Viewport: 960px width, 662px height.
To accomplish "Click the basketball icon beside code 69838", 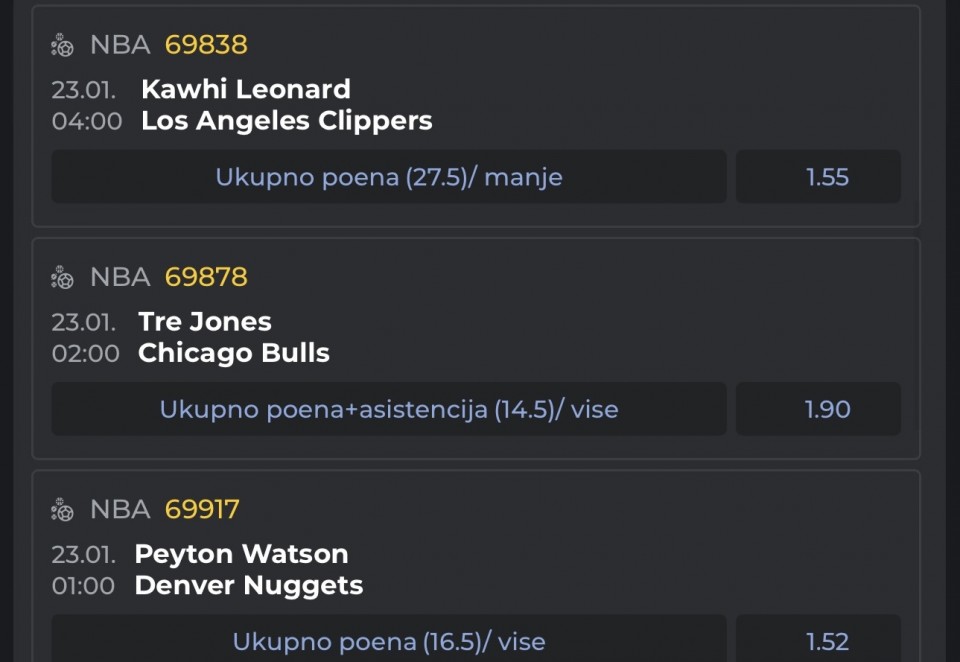I will pyautogui.click(x=63, y=45).
